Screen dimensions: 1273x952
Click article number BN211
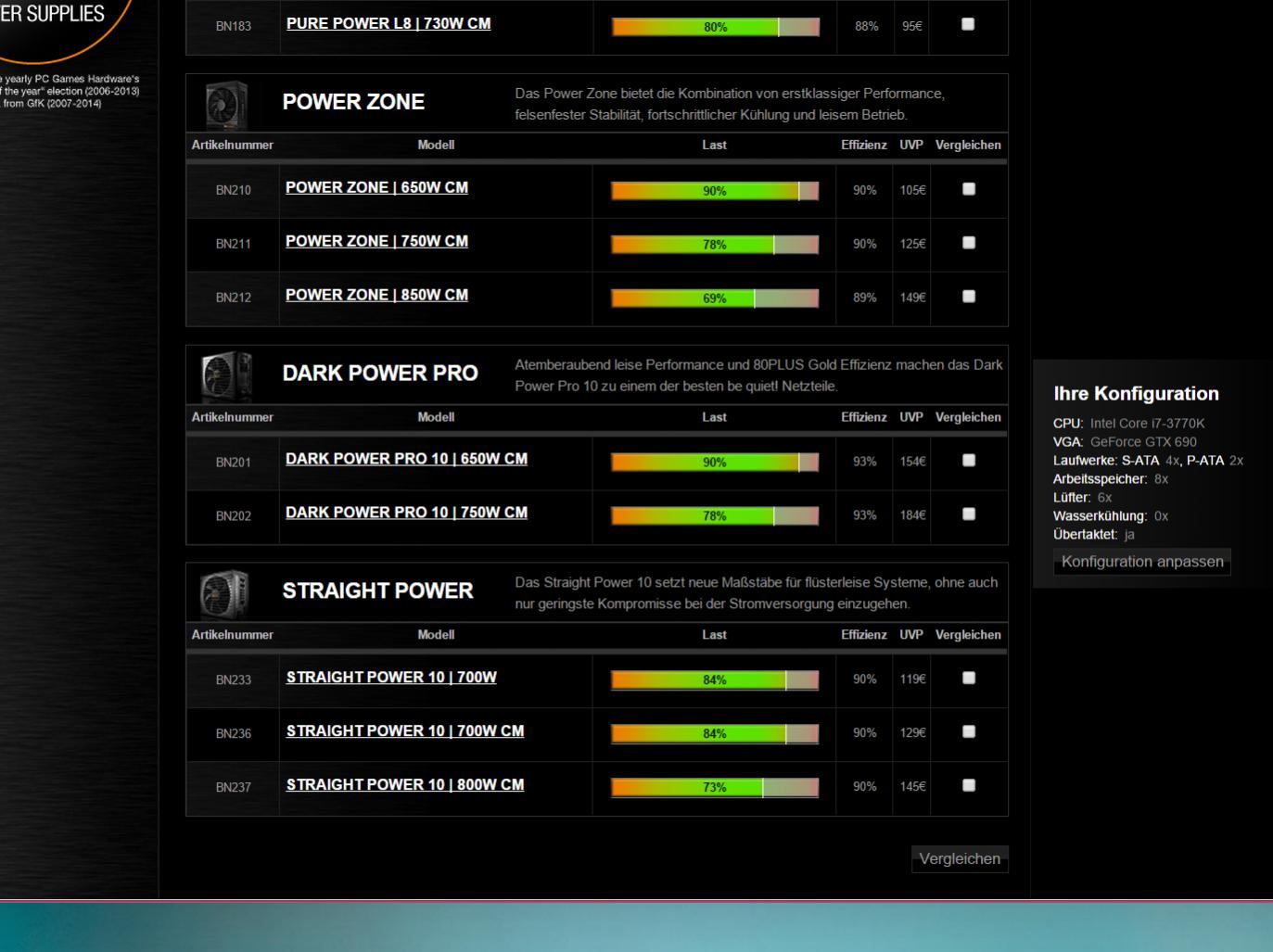tap(234, 244)
